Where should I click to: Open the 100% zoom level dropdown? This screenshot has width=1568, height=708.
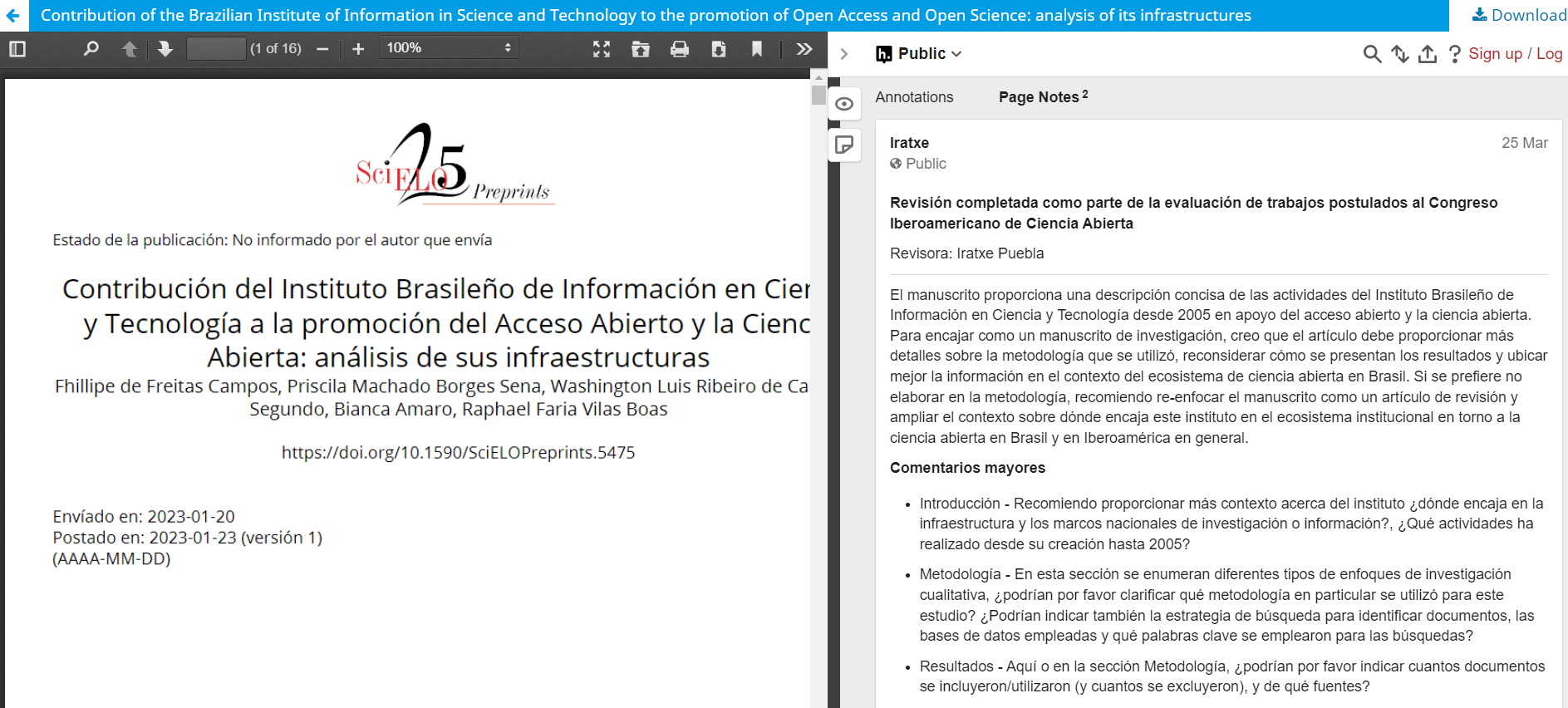449,48
